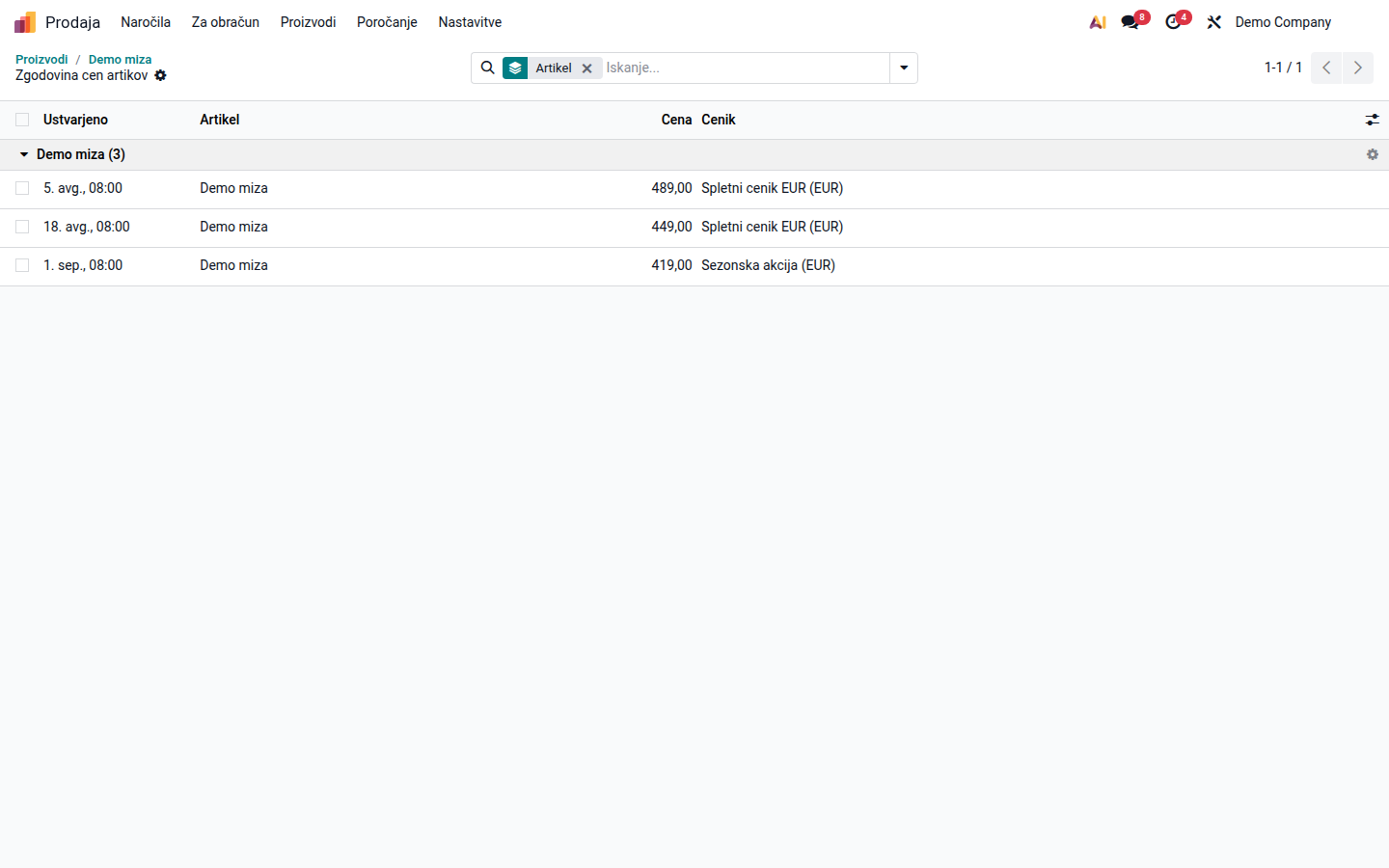Click the Artikel group-by layers icon
Image resolution: width=1389 pixels, height=868 pixels.
tap(515, 68)
